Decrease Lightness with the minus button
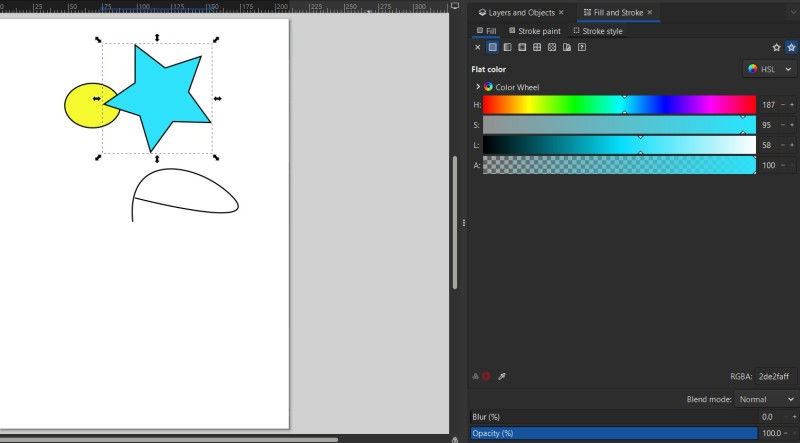Image resolution: width=800 pixels, height=443 pixels. pos(783,145)
